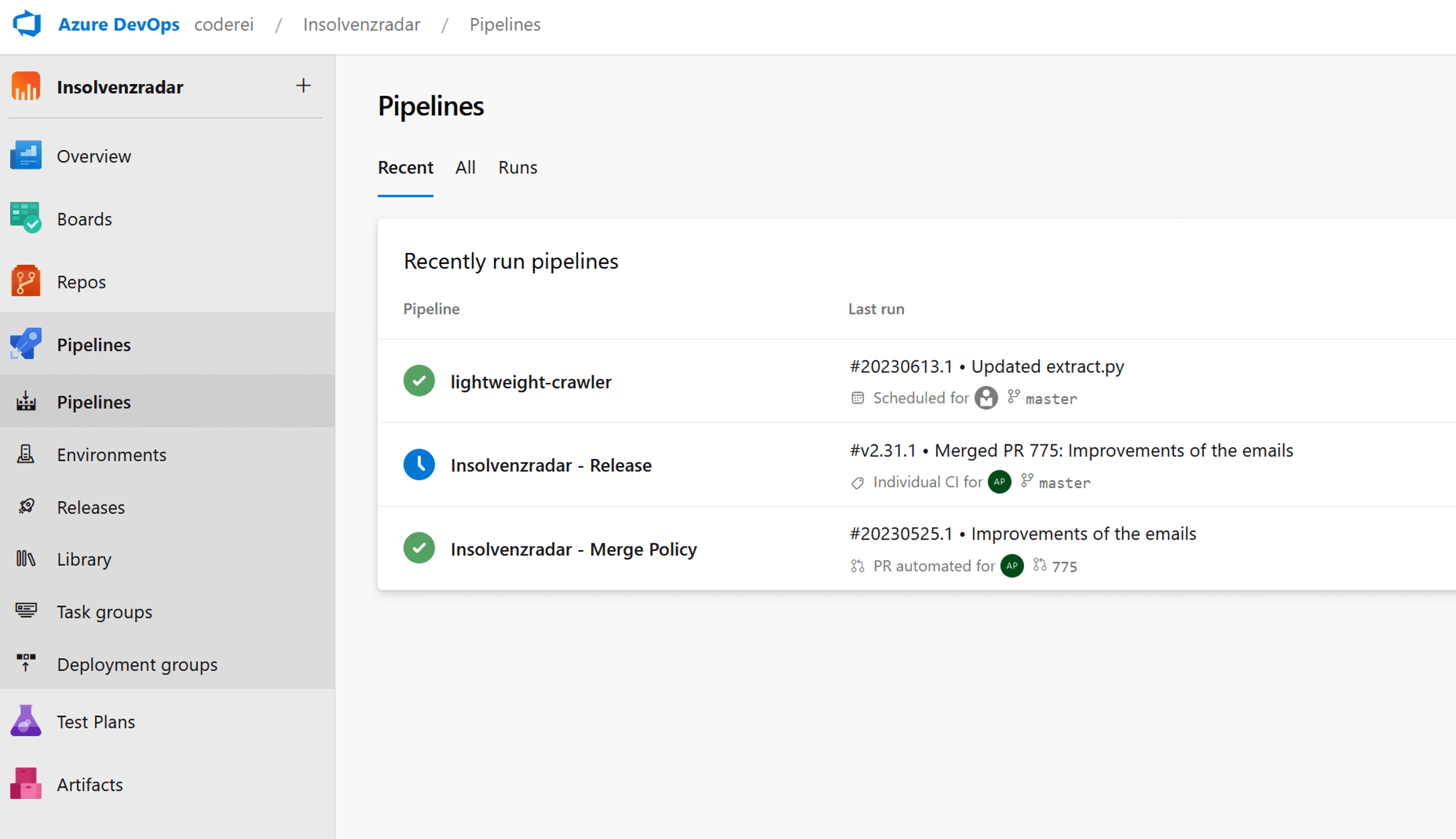This screenshot has height=839, width=1456.
Task: Open the Azure DevOps home link
Action: point(119,24)
